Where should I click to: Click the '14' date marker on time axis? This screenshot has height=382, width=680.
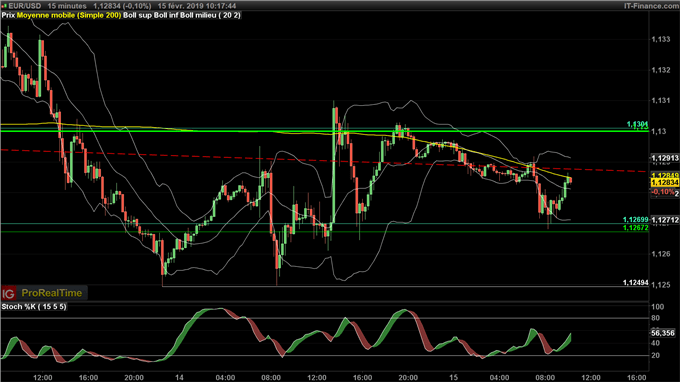pyautogui.click(x=179, y=378)
